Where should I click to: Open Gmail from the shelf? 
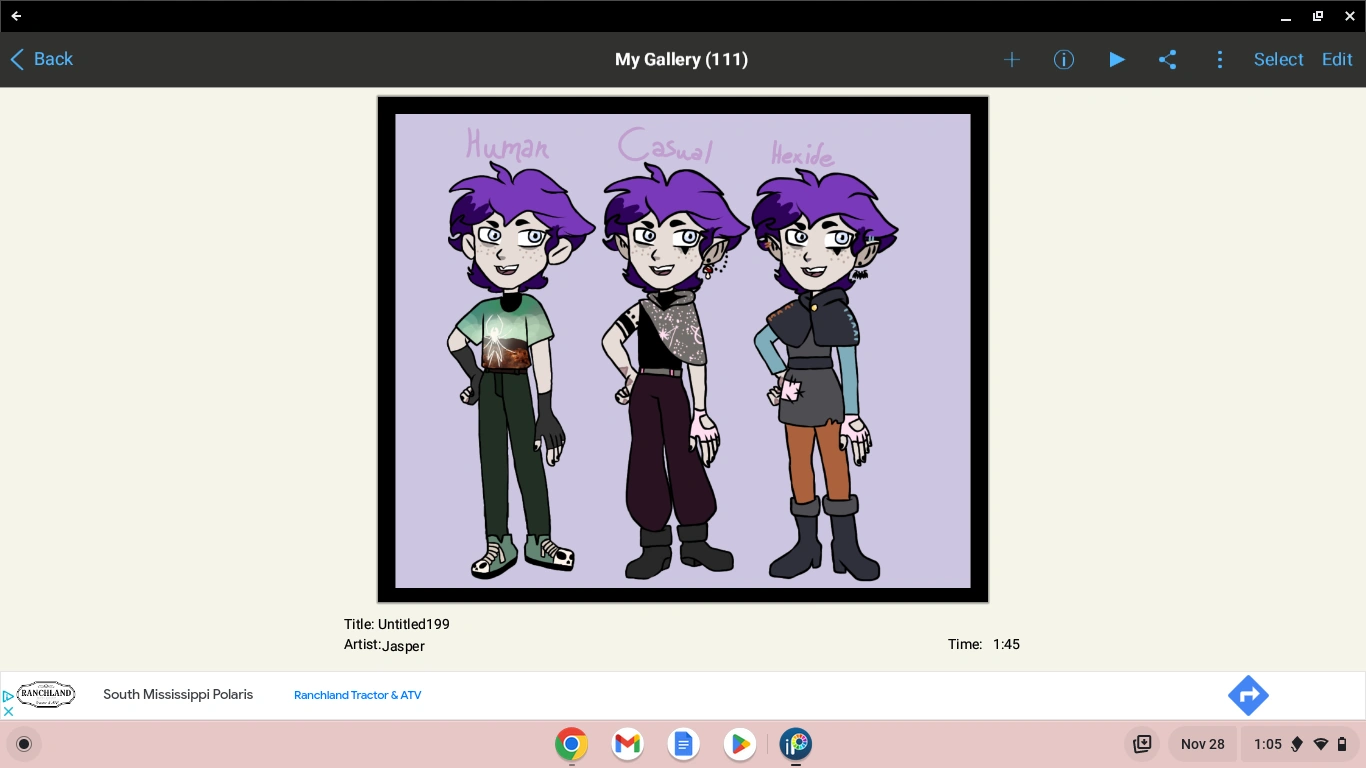coord(626,744)
